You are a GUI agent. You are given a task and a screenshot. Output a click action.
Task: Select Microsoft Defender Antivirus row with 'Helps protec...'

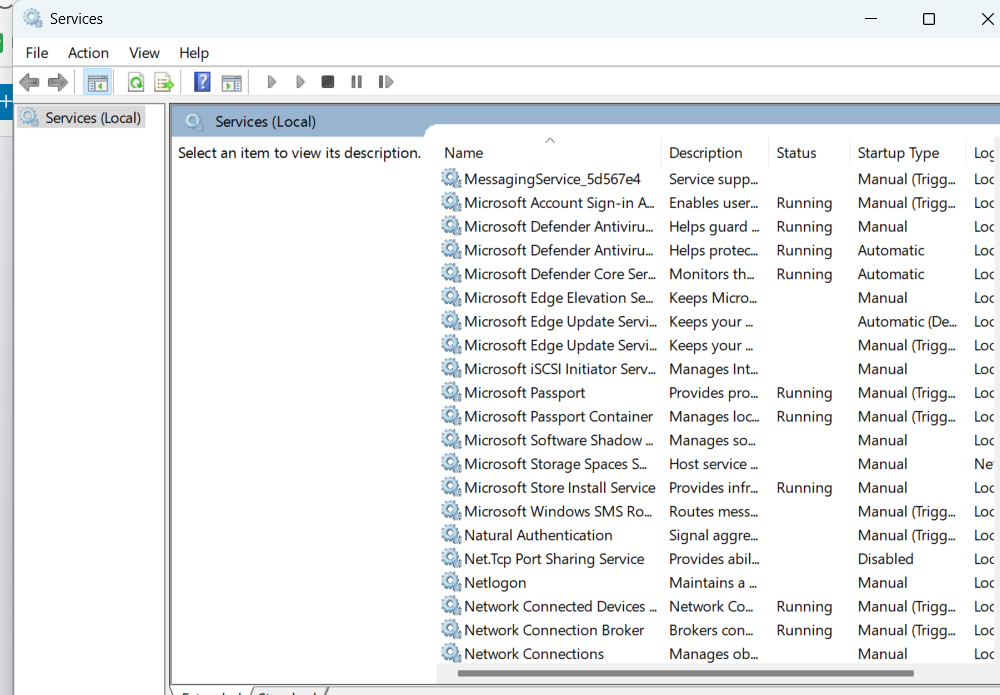(559, 250)
